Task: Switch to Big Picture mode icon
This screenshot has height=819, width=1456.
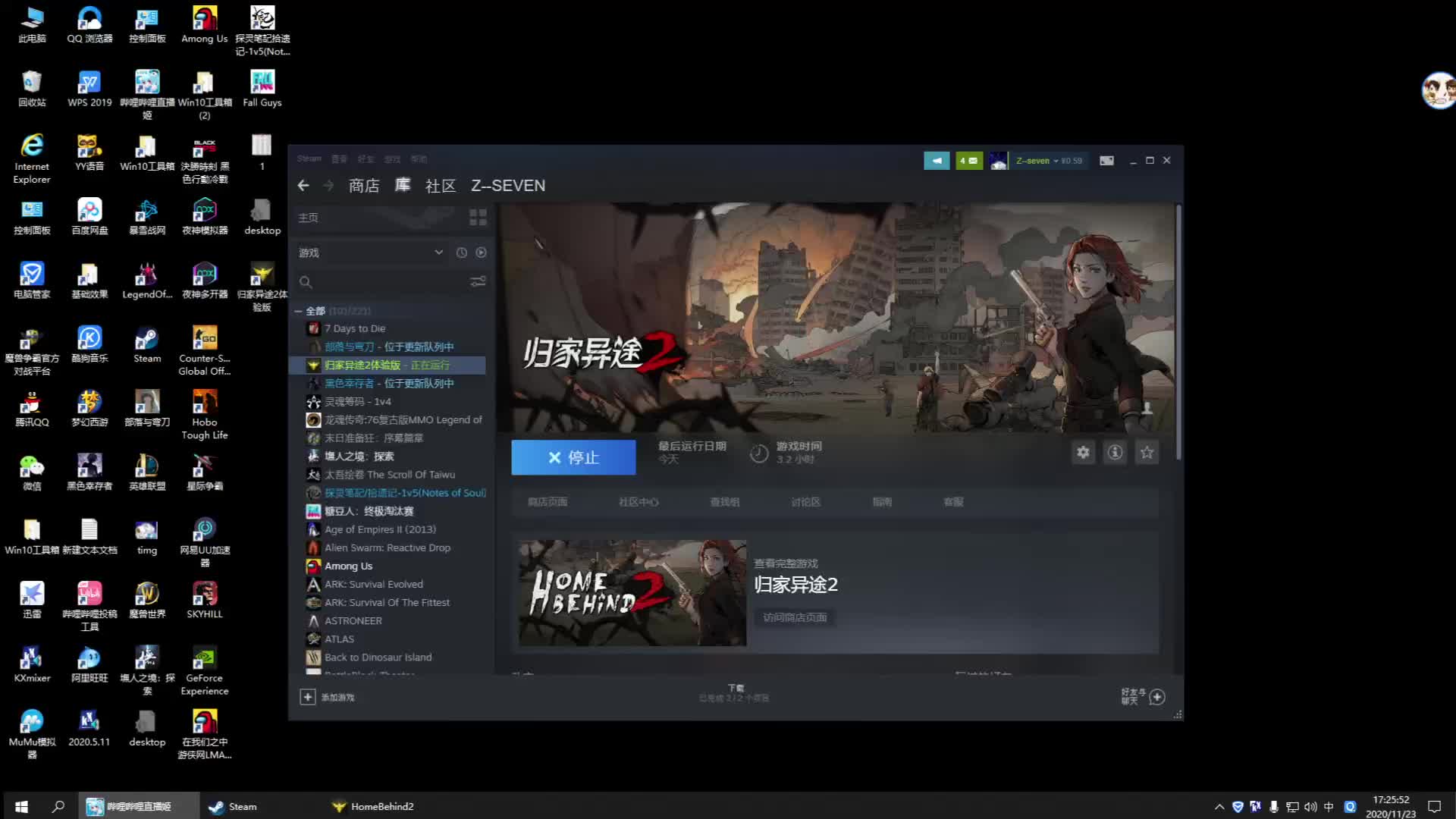Action: (1107, 161)
